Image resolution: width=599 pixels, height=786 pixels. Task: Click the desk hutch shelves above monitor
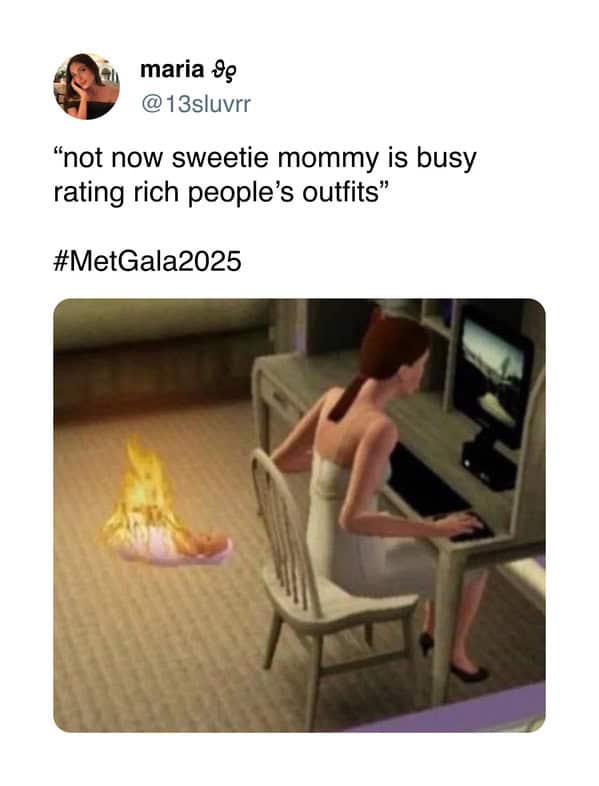tap(437, 319)
